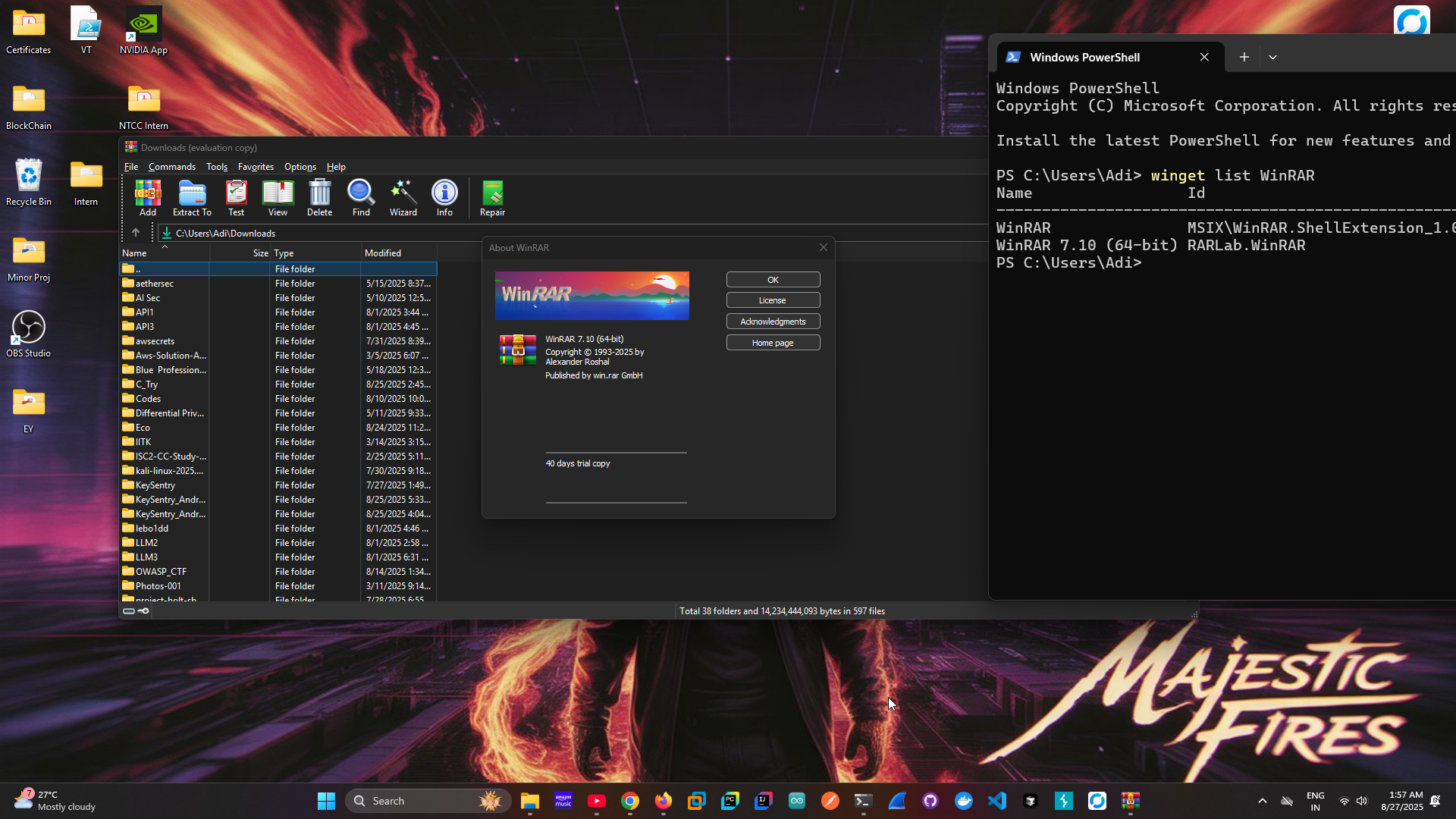The width and height of the screenshot is (1456, 819).
Task: Open Google Chrome from the taskbar
Action: (630, 801)
